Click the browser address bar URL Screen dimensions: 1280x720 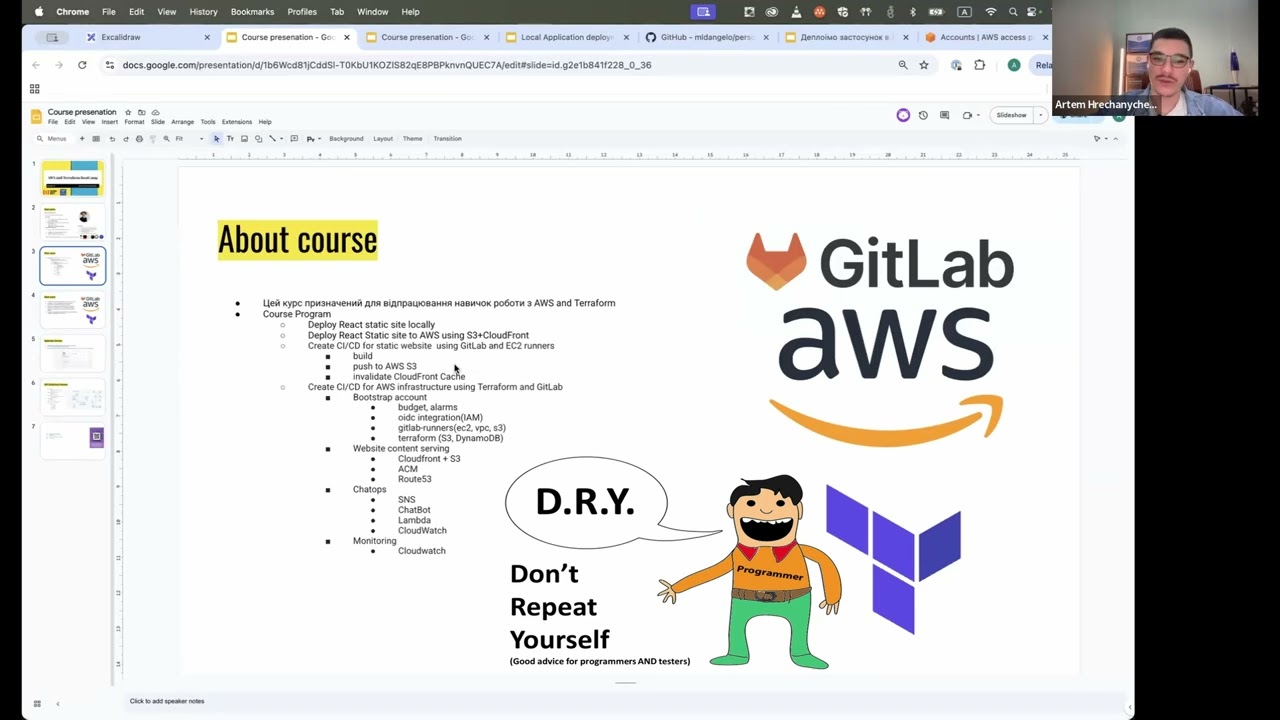[x=387, y=65]
